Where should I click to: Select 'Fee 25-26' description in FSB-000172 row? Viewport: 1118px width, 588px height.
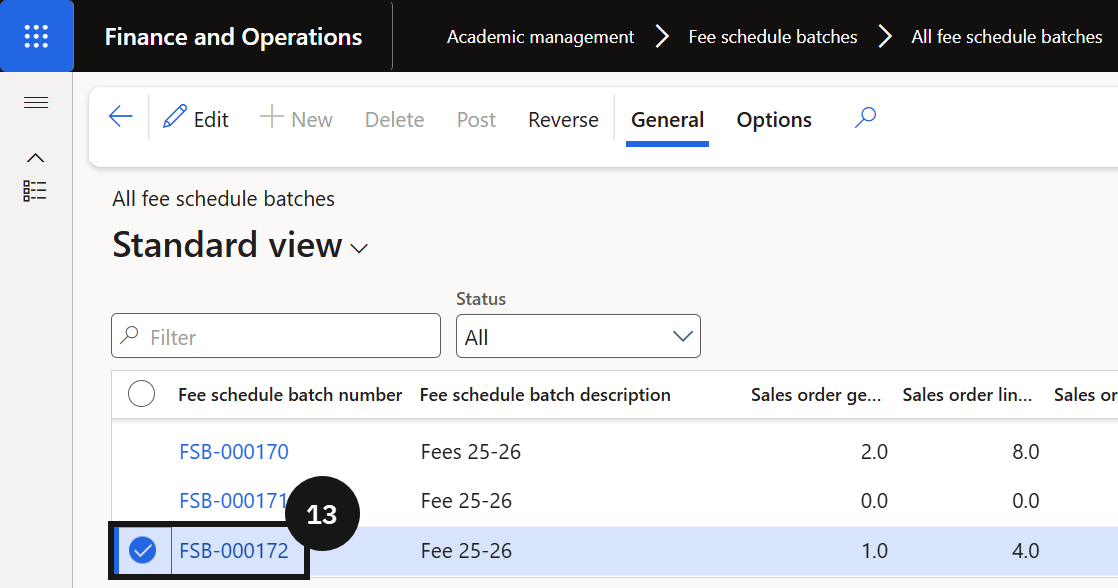click(466, 551)
